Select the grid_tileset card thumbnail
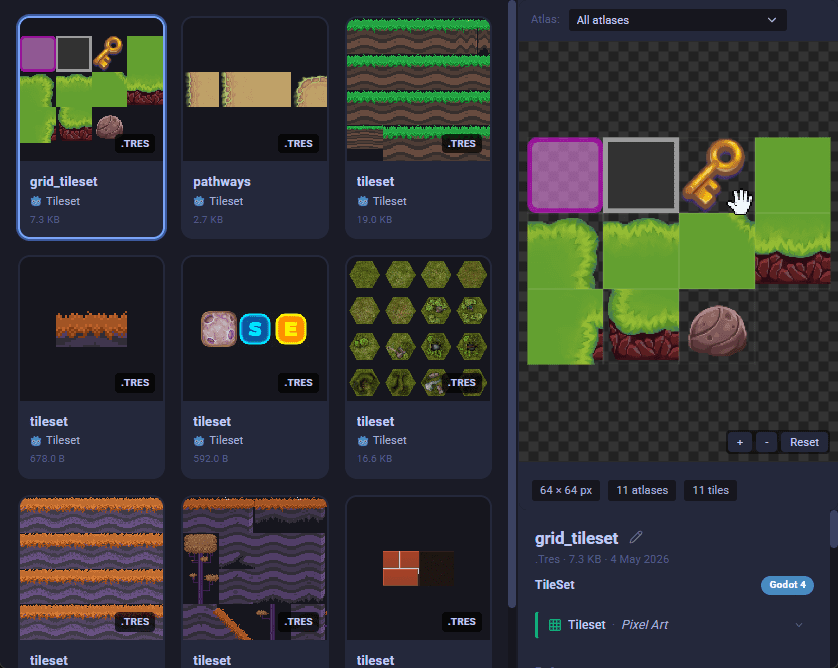838x668 pixels. pyautogui.click(x=91, y=89)
